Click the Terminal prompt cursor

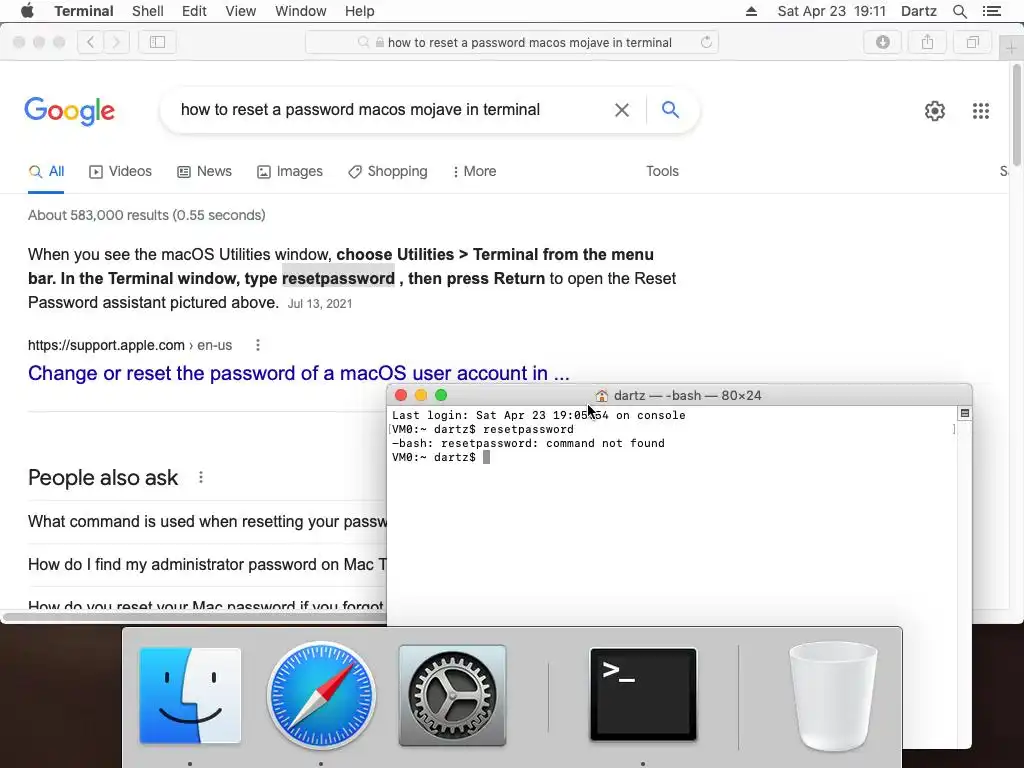[x=487, y=457]
